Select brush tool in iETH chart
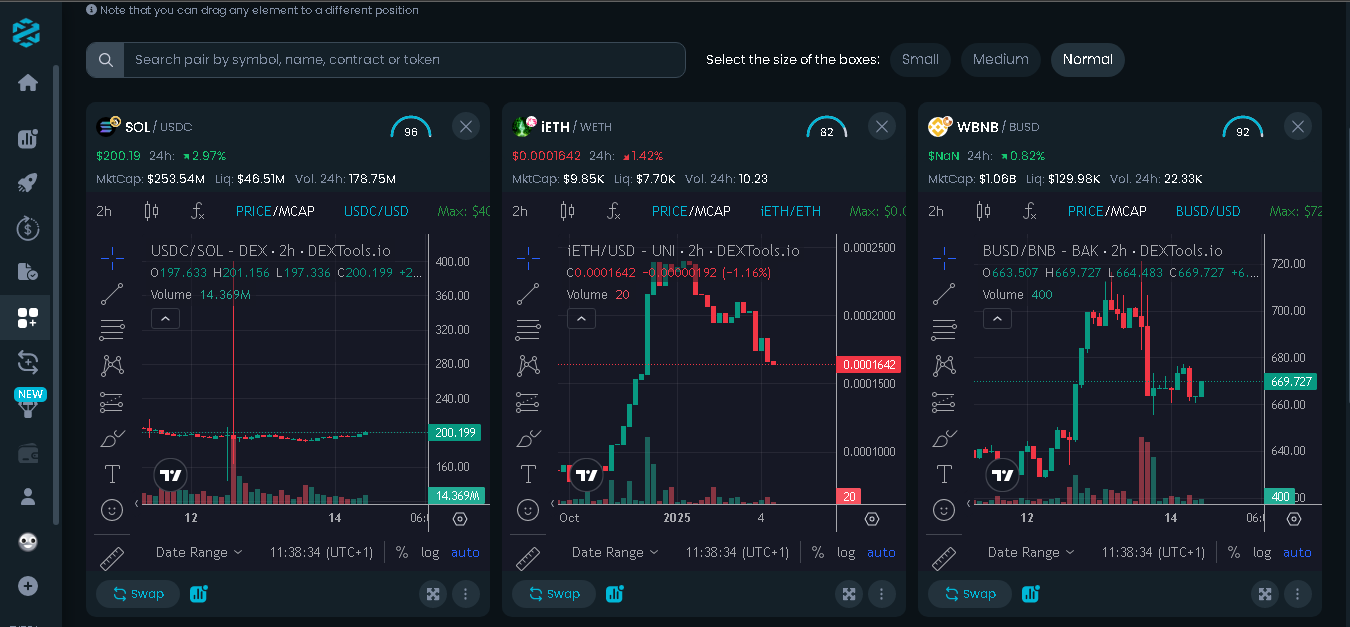Viewport: 1350px width, 627px height. click(528, 438)
